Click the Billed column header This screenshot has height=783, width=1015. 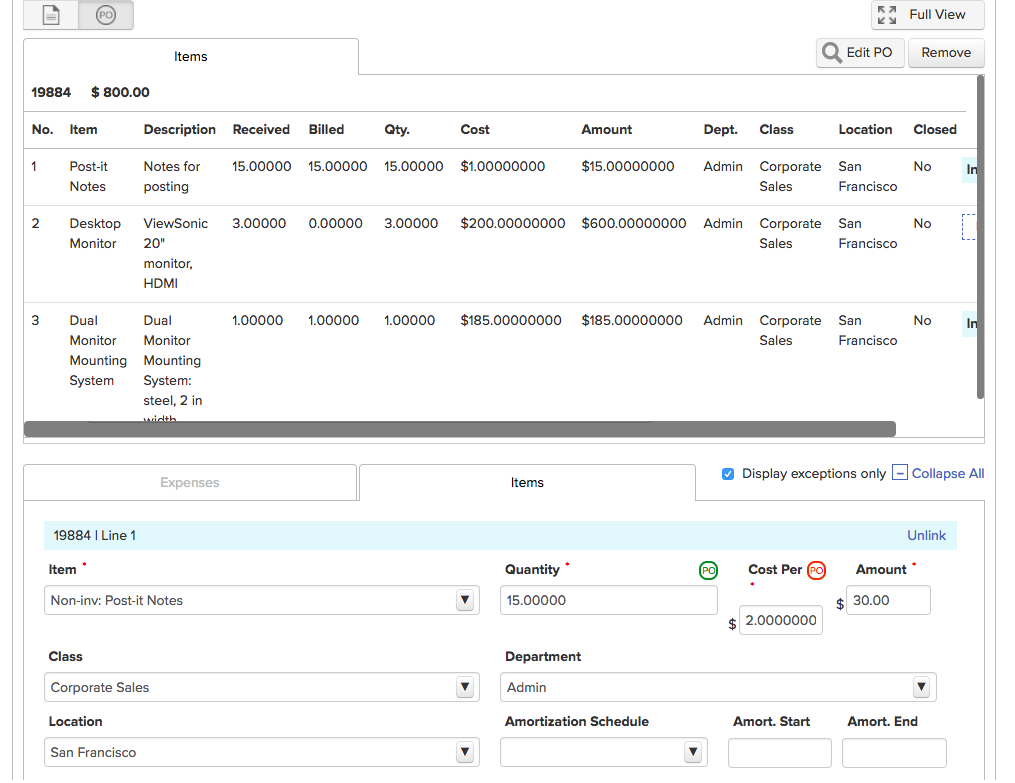point(326,130)
